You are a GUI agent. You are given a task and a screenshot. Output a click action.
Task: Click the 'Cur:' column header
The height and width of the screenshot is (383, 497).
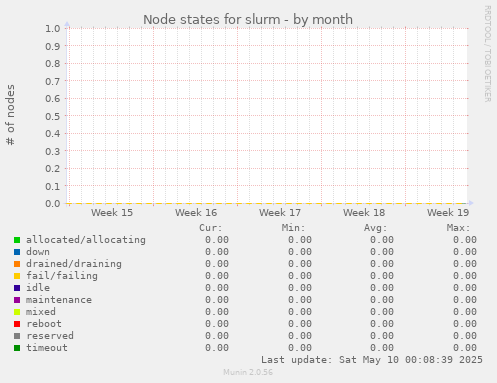coord(211,228)
